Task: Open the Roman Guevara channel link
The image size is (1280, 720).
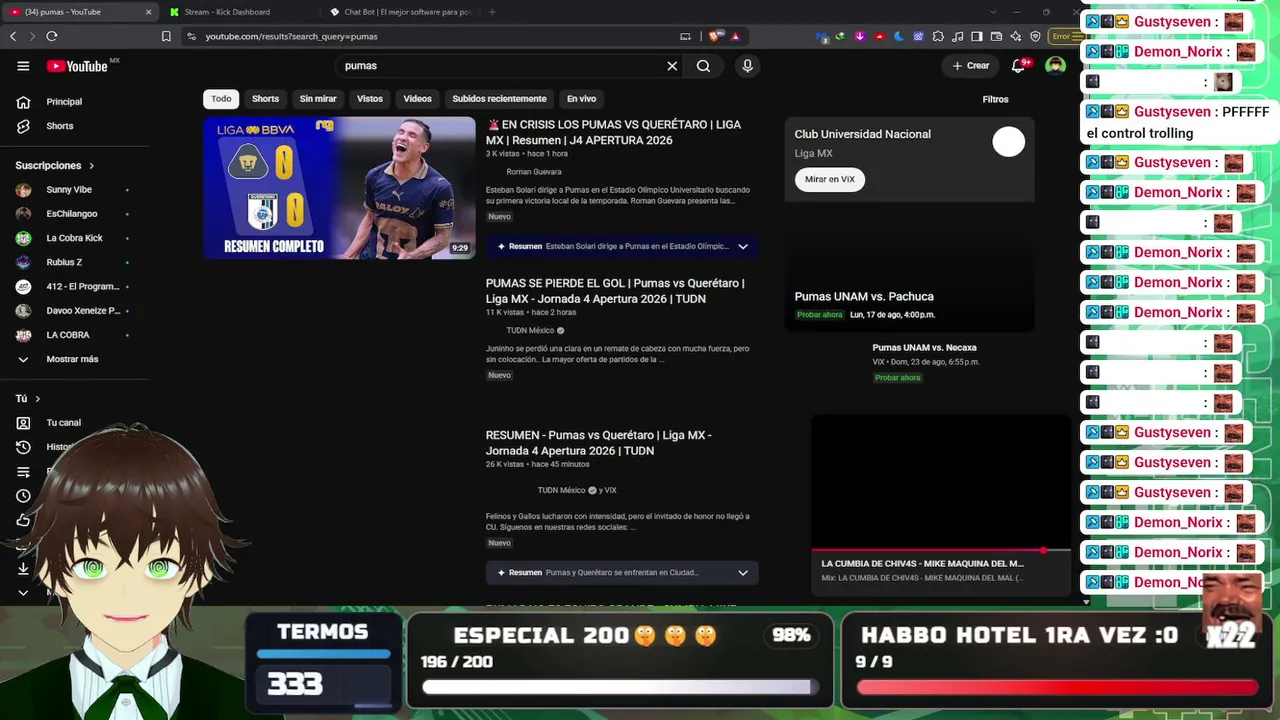Action: coord(534,172)
